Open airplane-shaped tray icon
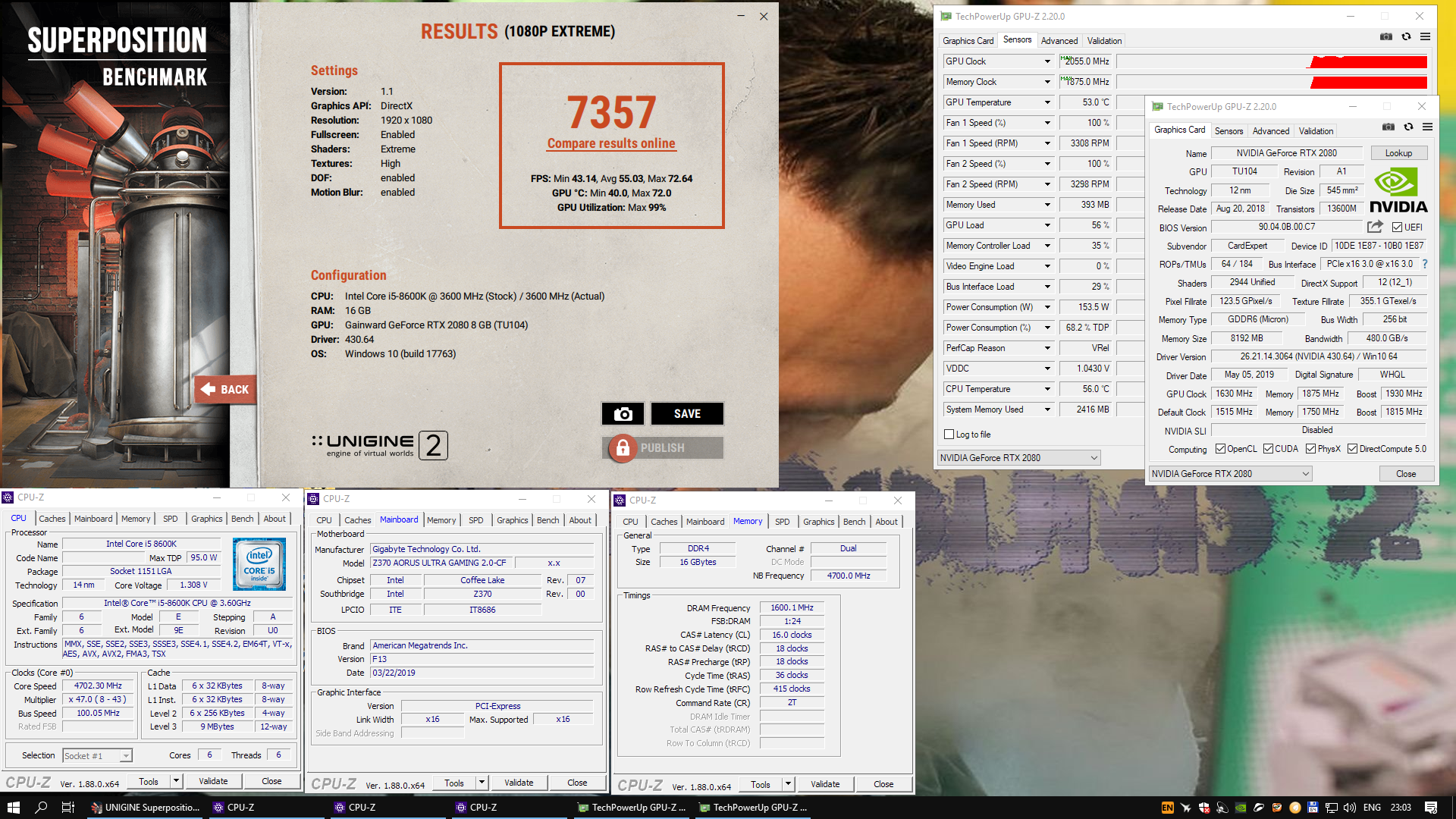The height and width of the screenshot is (819, 1456). 1186,808
